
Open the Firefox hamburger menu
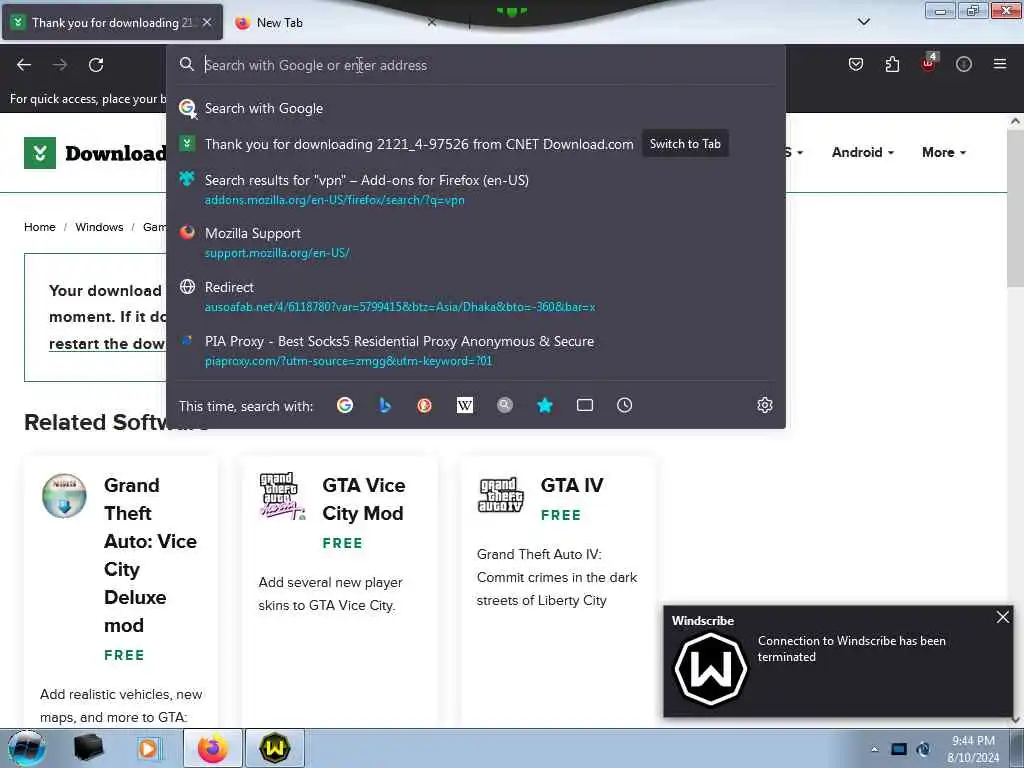coord(1000,64)
